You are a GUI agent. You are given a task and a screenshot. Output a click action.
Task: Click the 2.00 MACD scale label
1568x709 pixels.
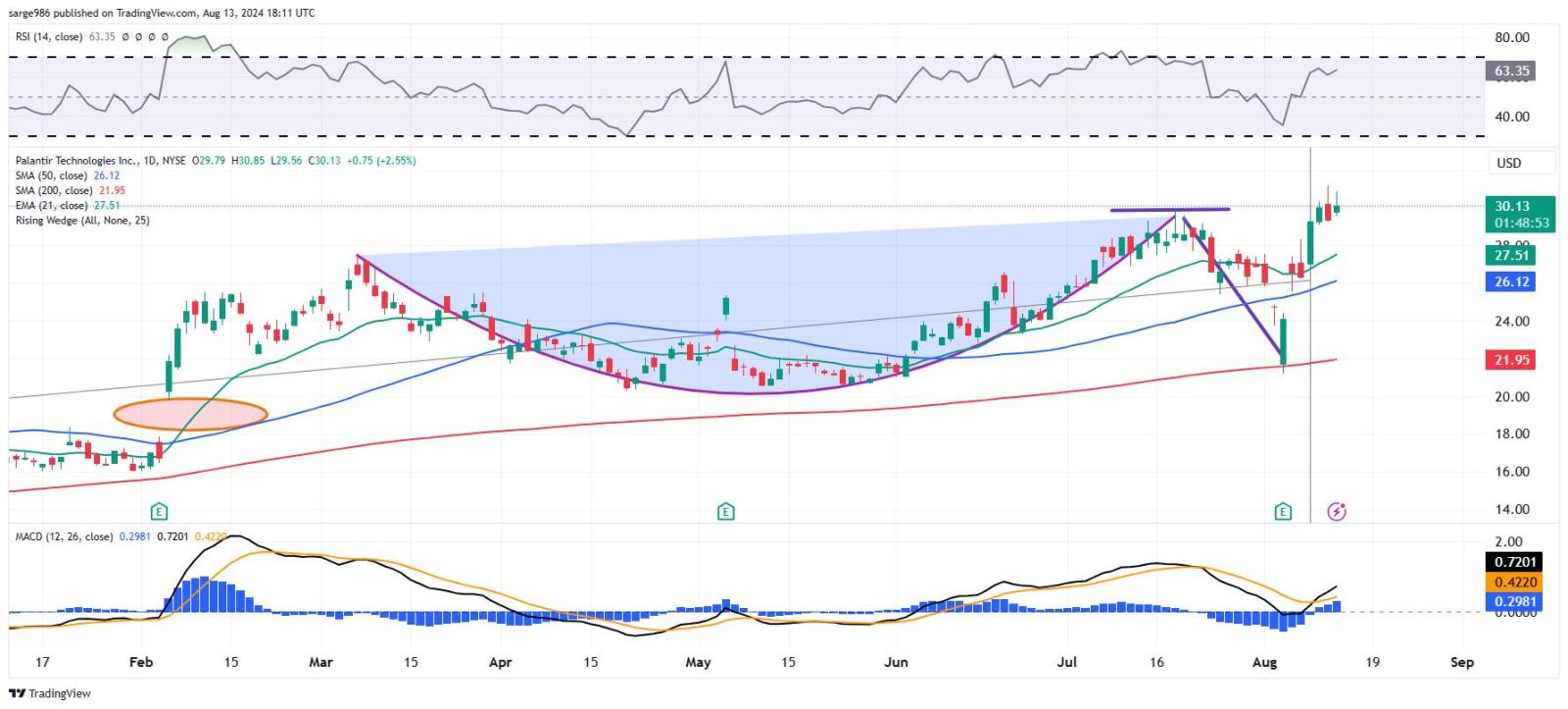1508,541
